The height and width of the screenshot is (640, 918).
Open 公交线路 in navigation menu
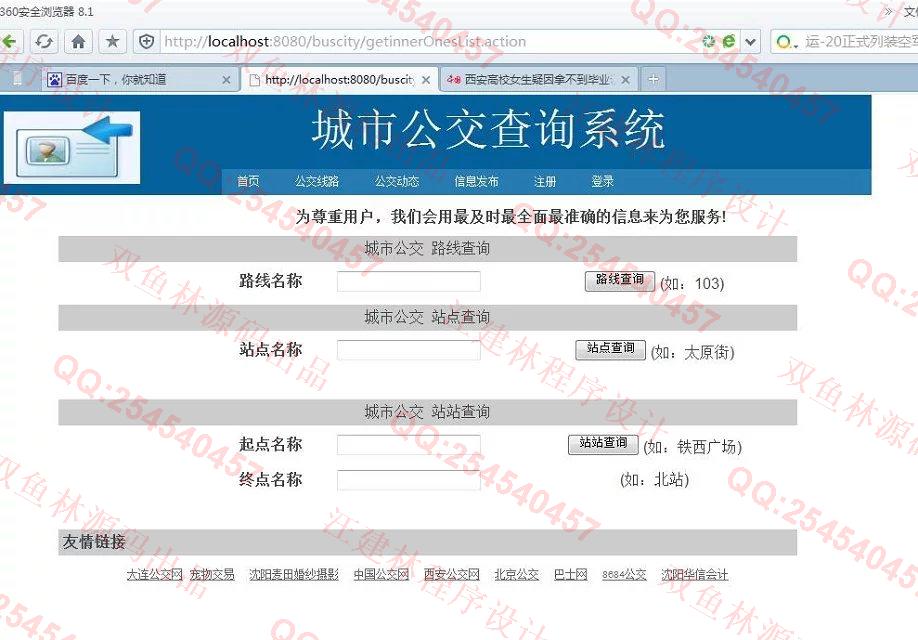tap(317, 182)
